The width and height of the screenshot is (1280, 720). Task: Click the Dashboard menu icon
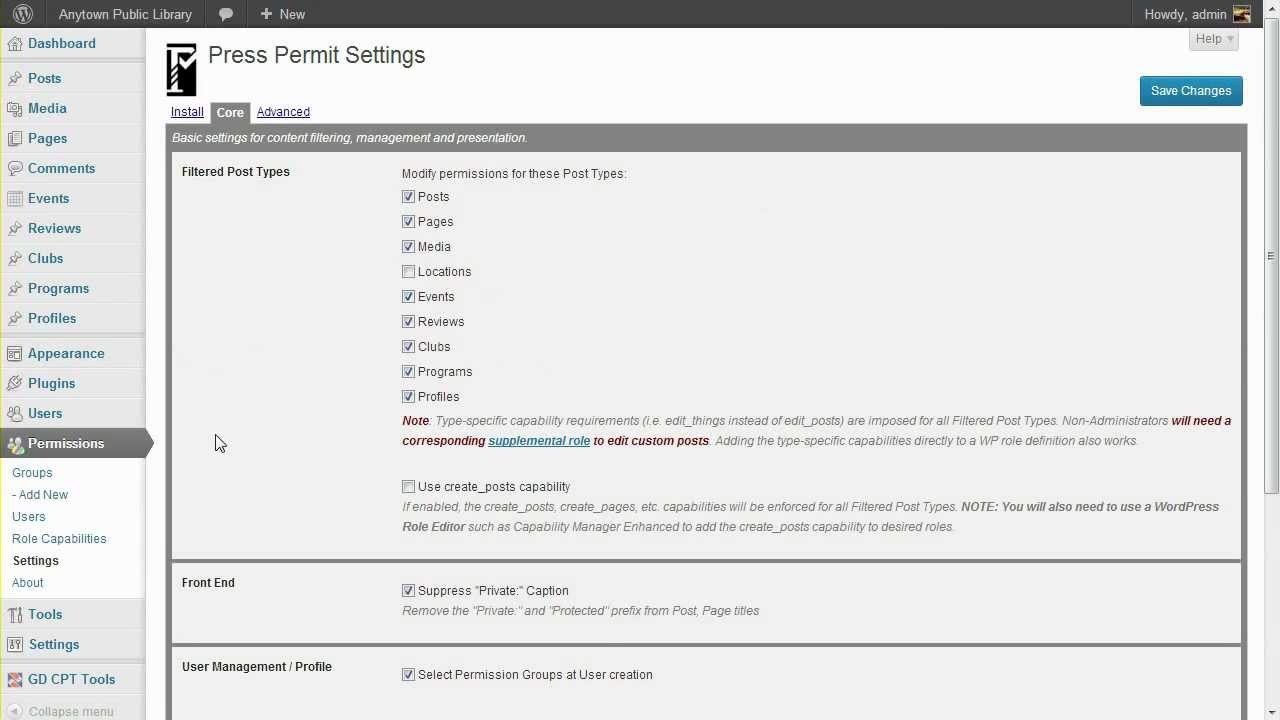[x=15, y=43]
